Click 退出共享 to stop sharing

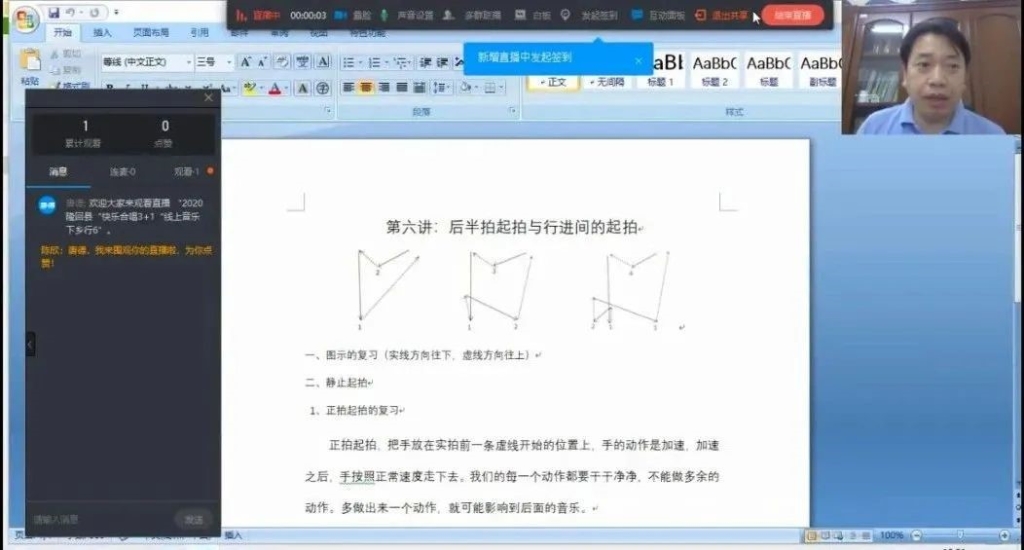pyautogui.click(x=721, y=15)
